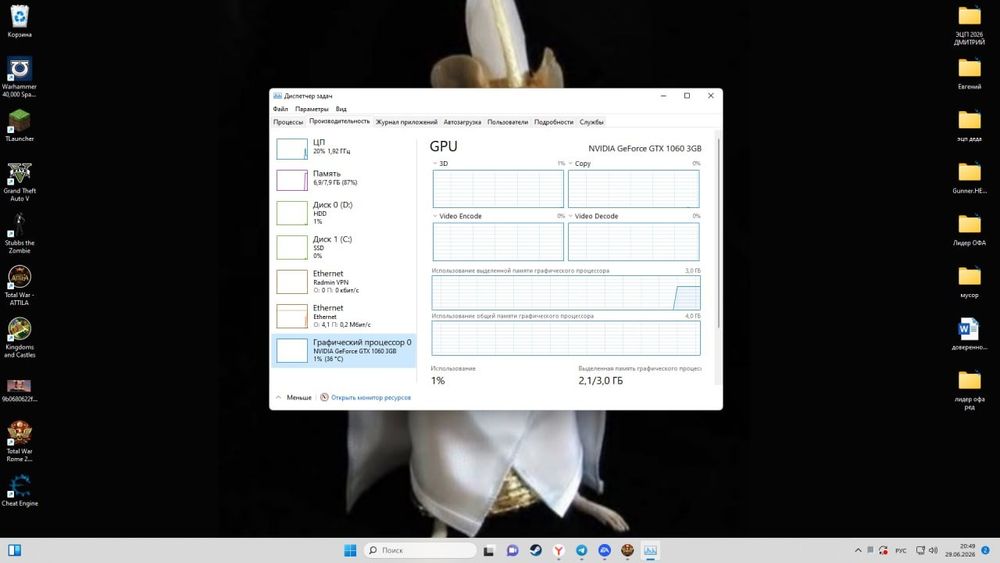1000x563 pixels.
Task: Select the 9b0680622f image file
Action: pyautogui.click(x=19, y=390)
